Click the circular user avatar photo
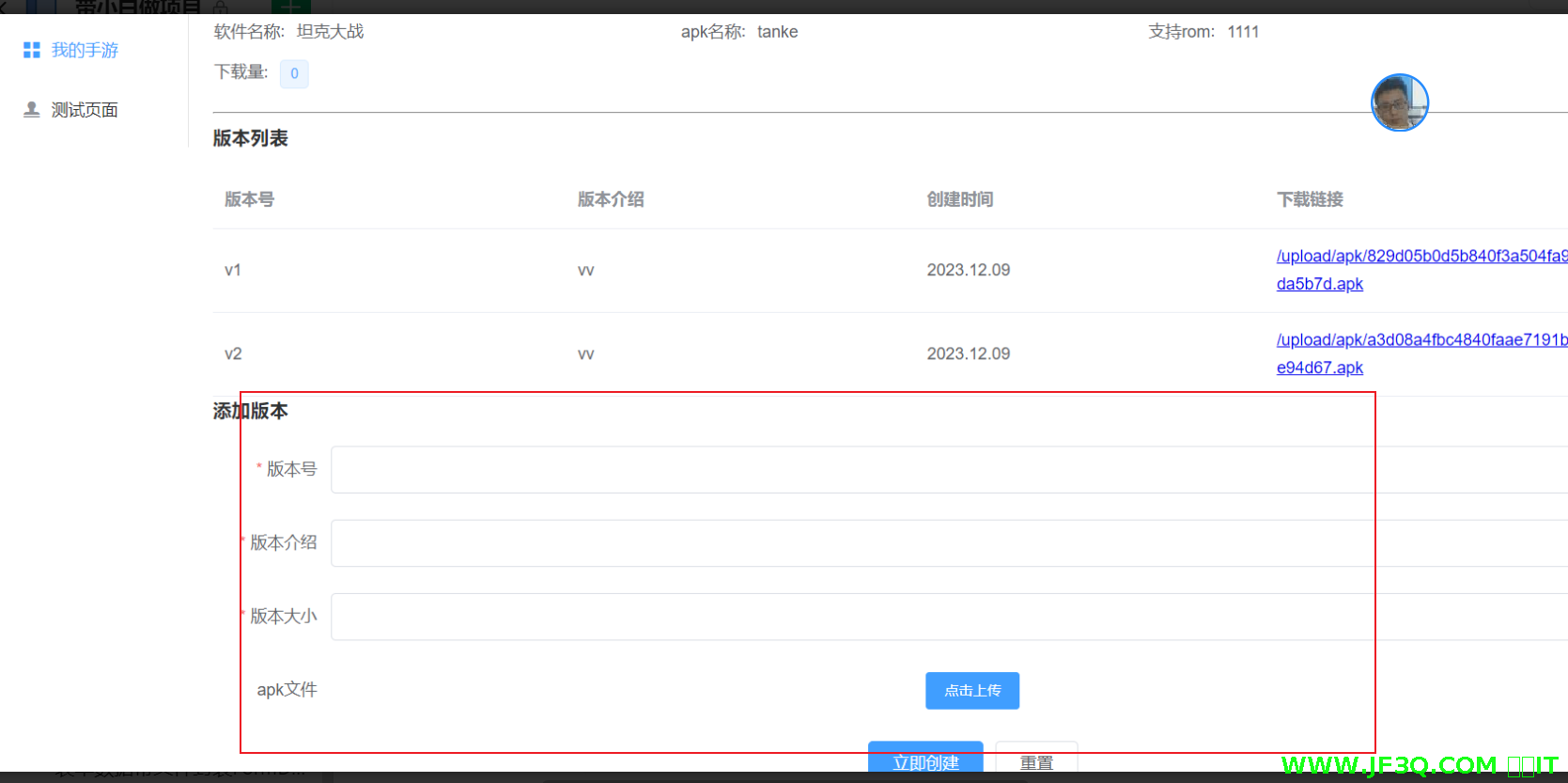1568x783 pixels. coord(1399,102)
